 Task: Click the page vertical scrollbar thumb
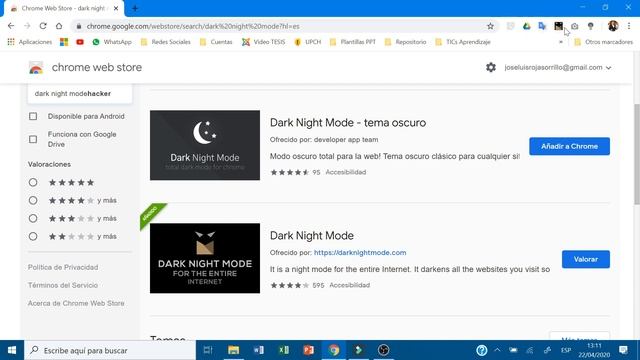point(636,154)
